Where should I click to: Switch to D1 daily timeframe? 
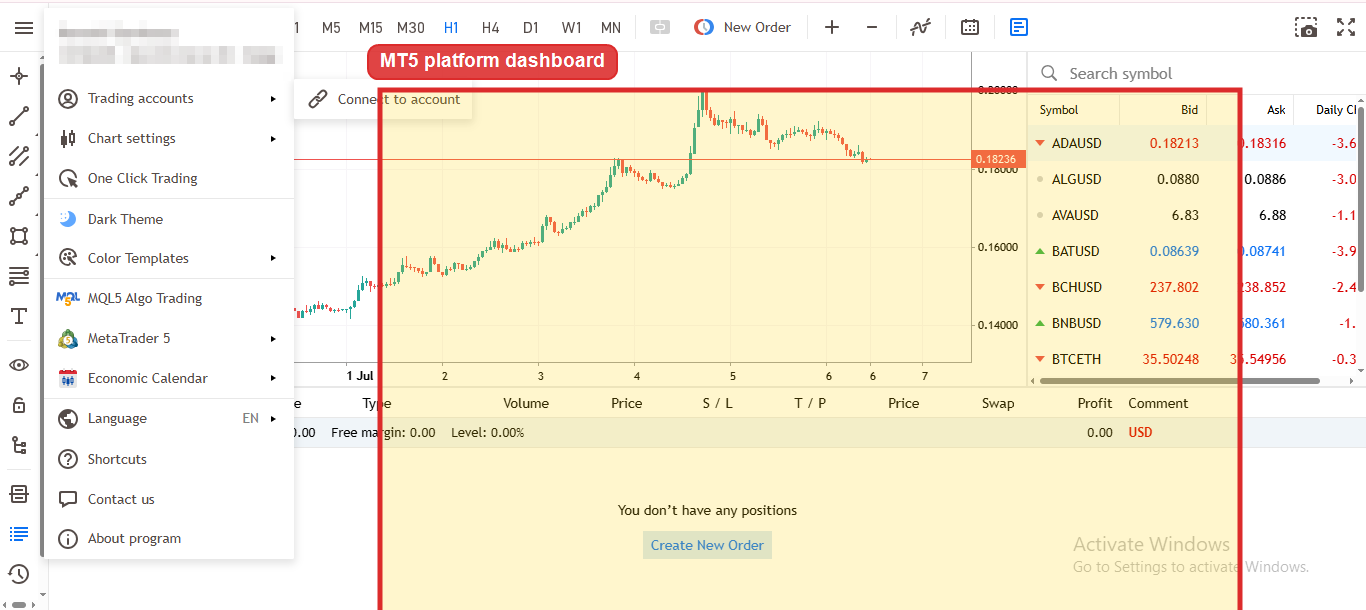(530, 28)
